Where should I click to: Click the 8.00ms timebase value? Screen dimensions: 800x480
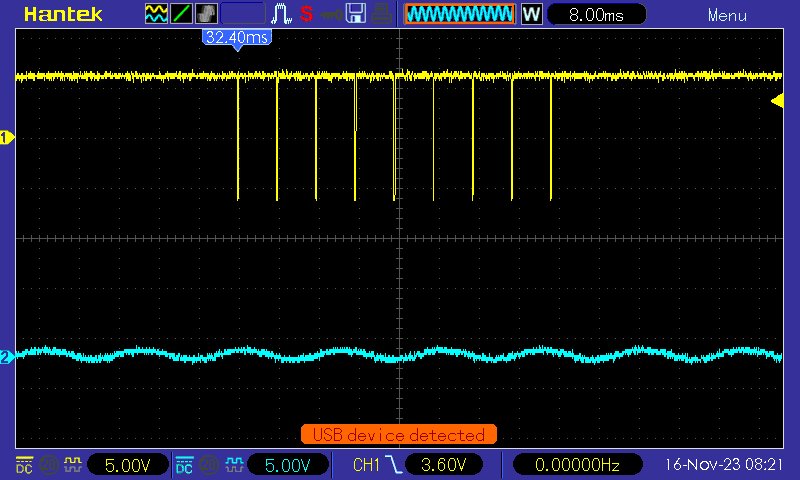click(596, 15)
